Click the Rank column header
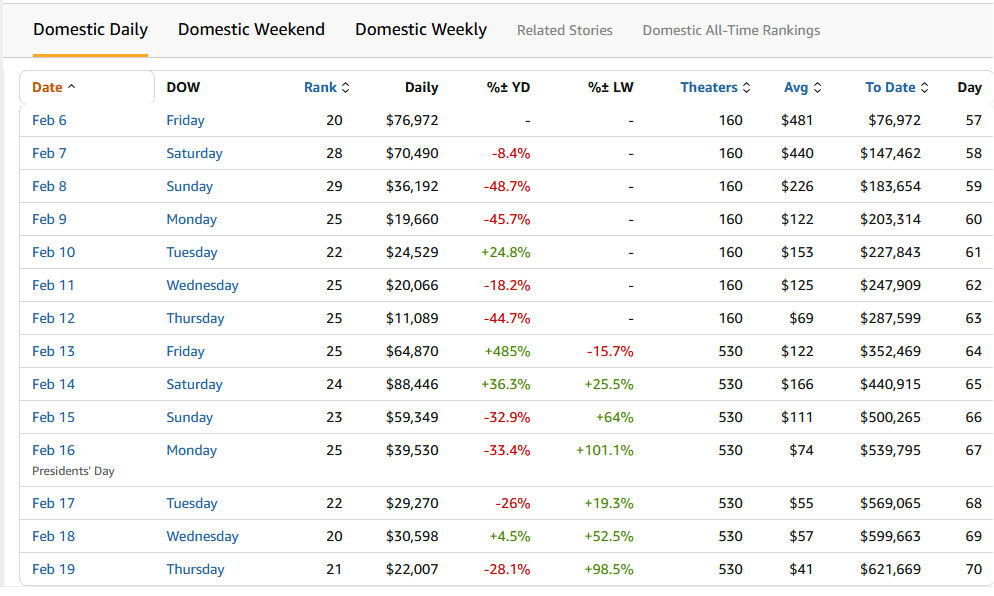This screenshot has width=994, height=596. 320,87
